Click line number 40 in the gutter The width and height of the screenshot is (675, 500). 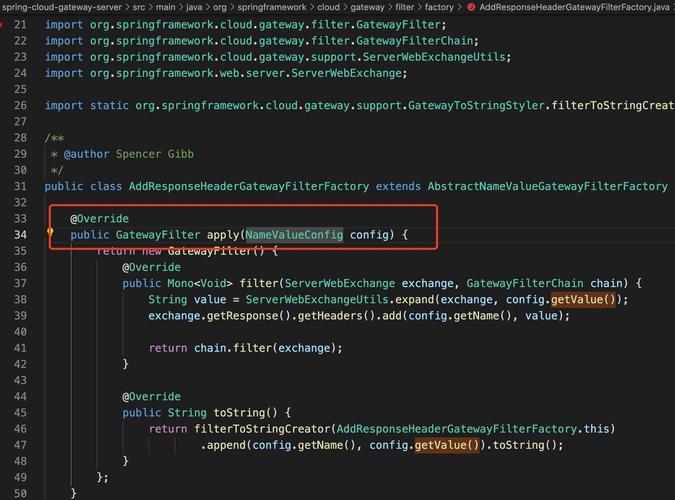[20, 332]
